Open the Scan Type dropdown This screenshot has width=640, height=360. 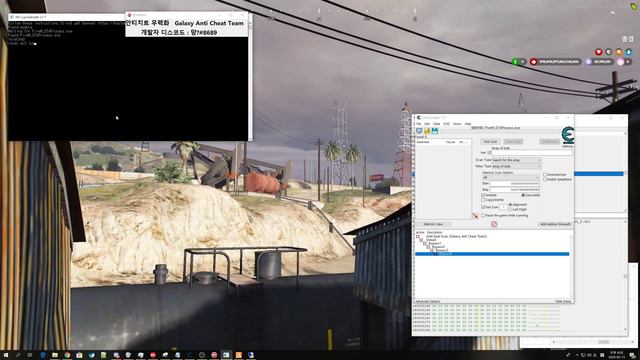516,160
